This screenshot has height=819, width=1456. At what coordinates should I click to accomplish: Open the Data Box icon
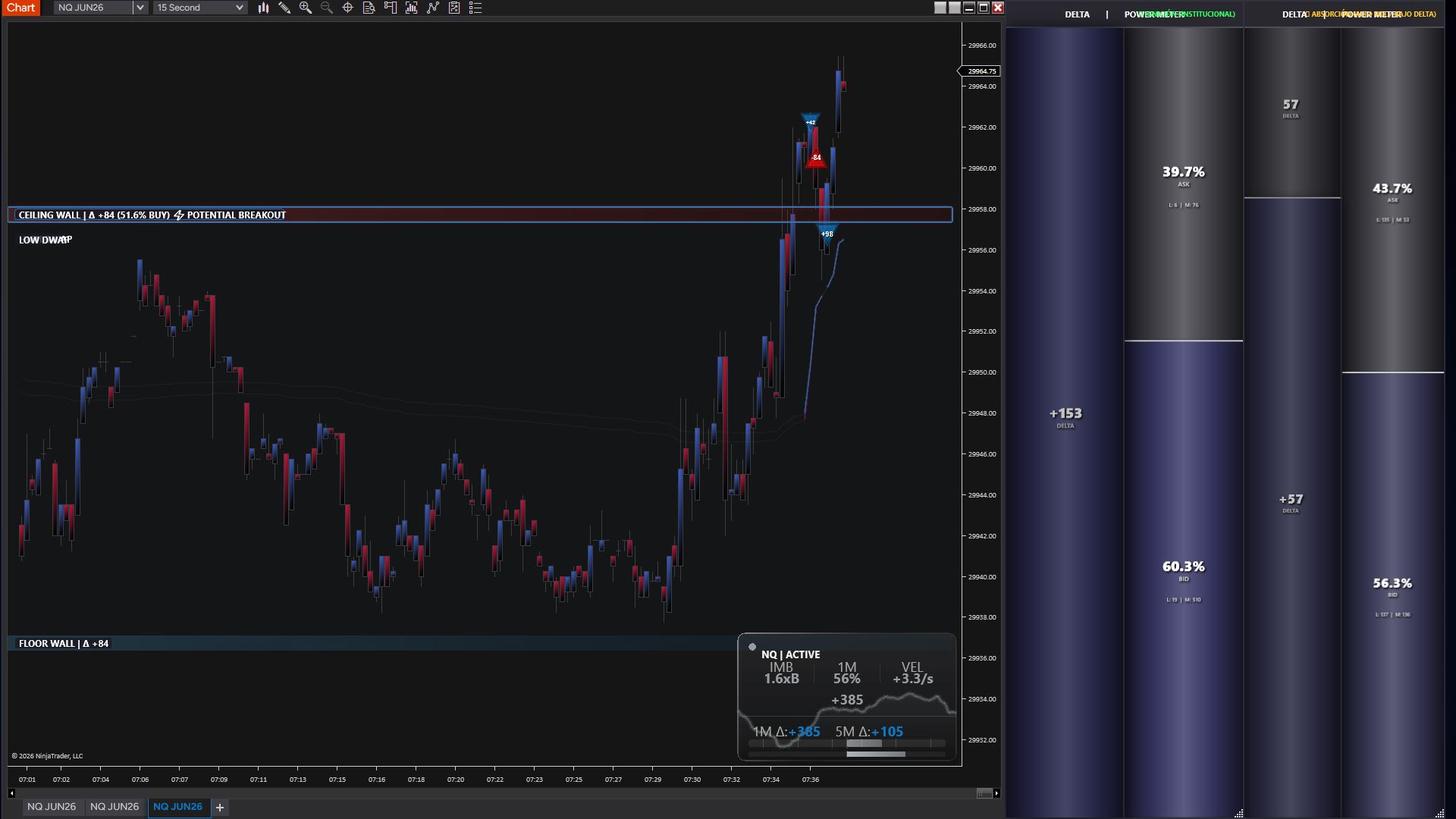[x=369, y=8]
